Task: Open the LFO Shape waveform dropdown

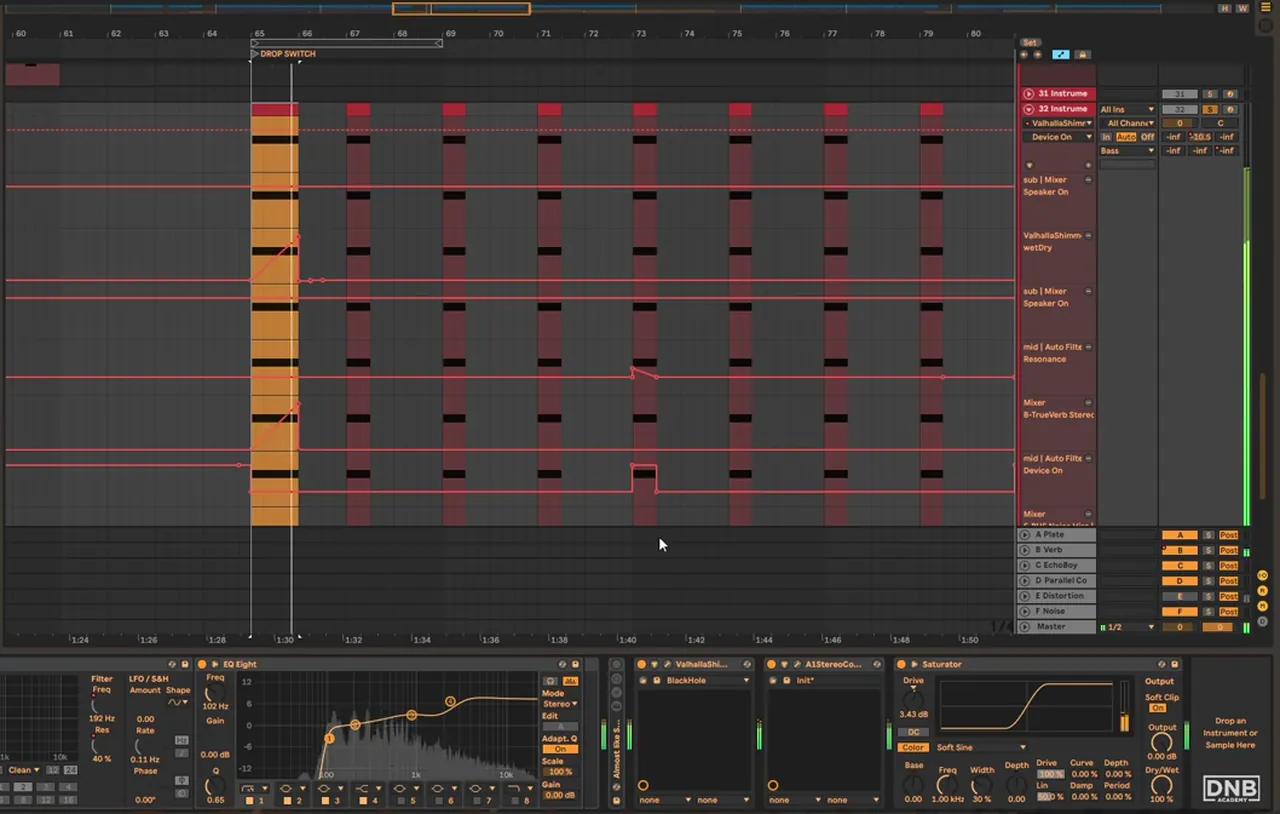Action: 178,702
